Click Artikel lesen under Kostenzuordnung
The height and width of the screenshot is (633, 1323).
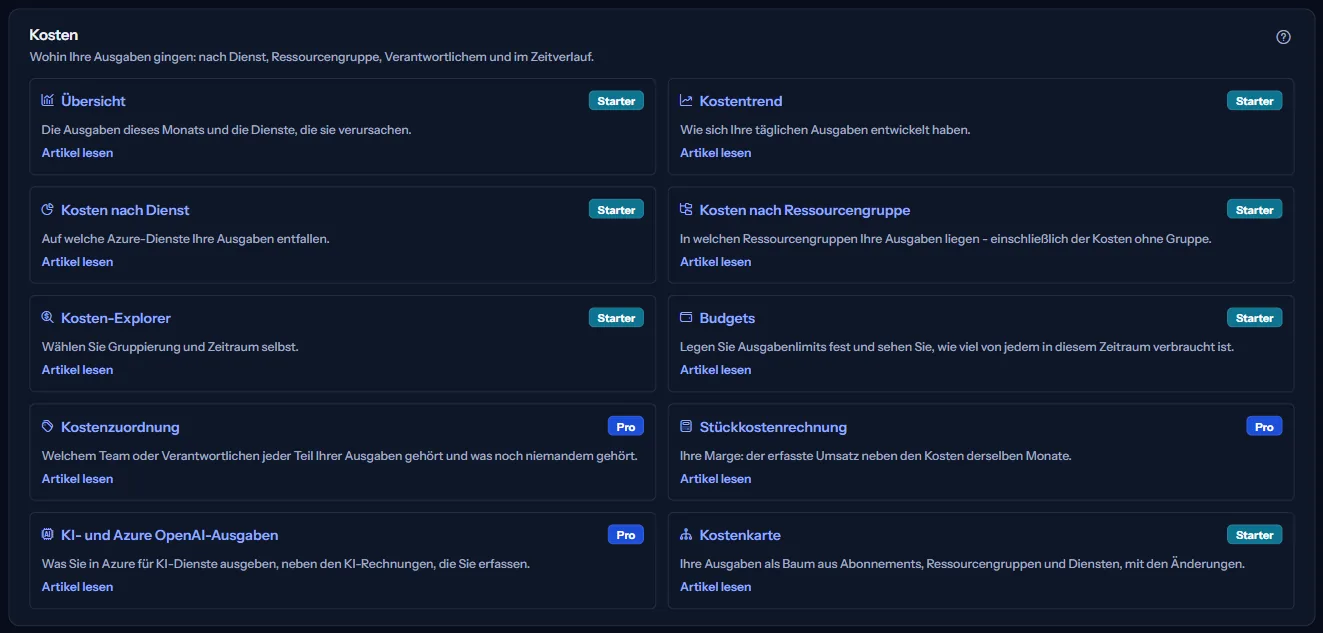pyautogui.click(x=77, y=479)
